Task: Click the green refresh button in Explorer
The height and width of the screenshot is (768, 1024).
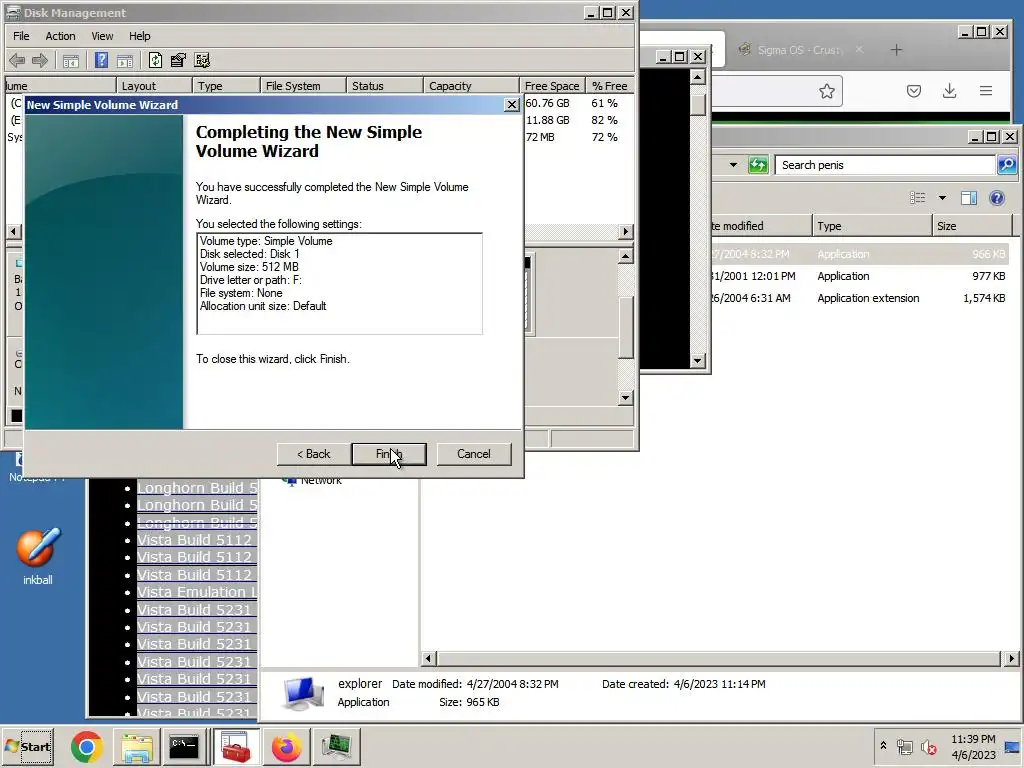Action: [x=758, y=165]
